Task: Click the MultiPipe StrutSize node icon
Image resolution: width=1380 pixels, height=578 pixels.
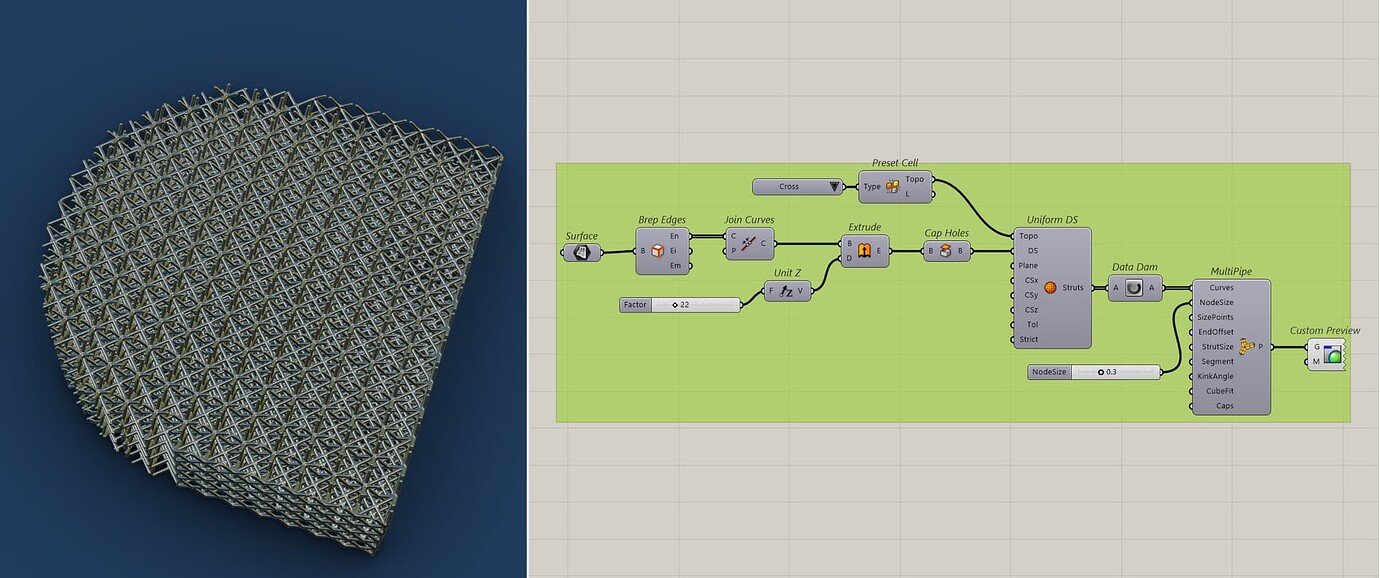Action: pos(1246,347)
